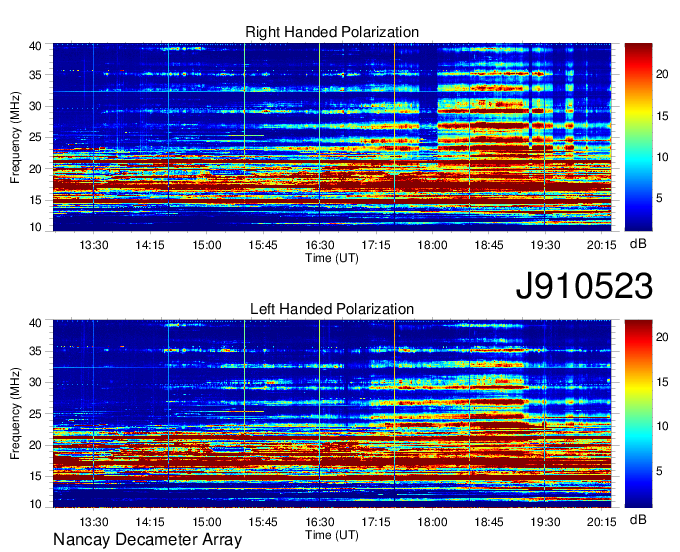Click the 13:30 tick label on the top plot
Image resolution: width=680 pixels, height=552 pixels.
[94, 245]
